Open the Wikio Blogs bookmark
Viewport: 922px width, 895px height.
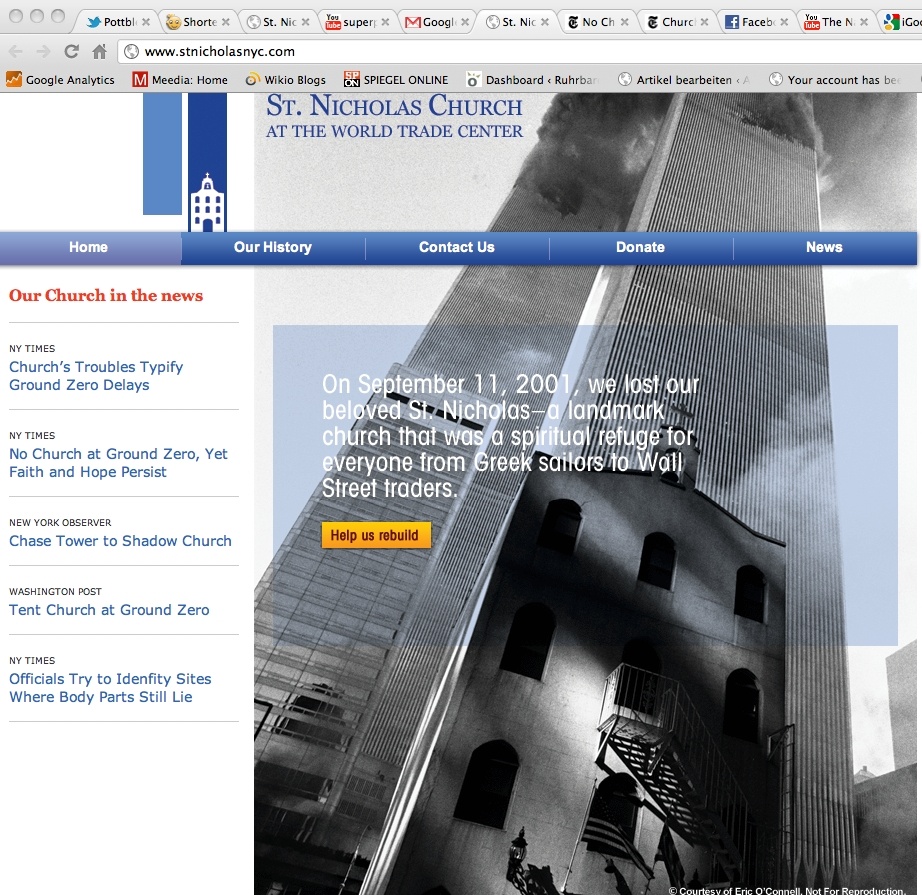click(286, 80)
